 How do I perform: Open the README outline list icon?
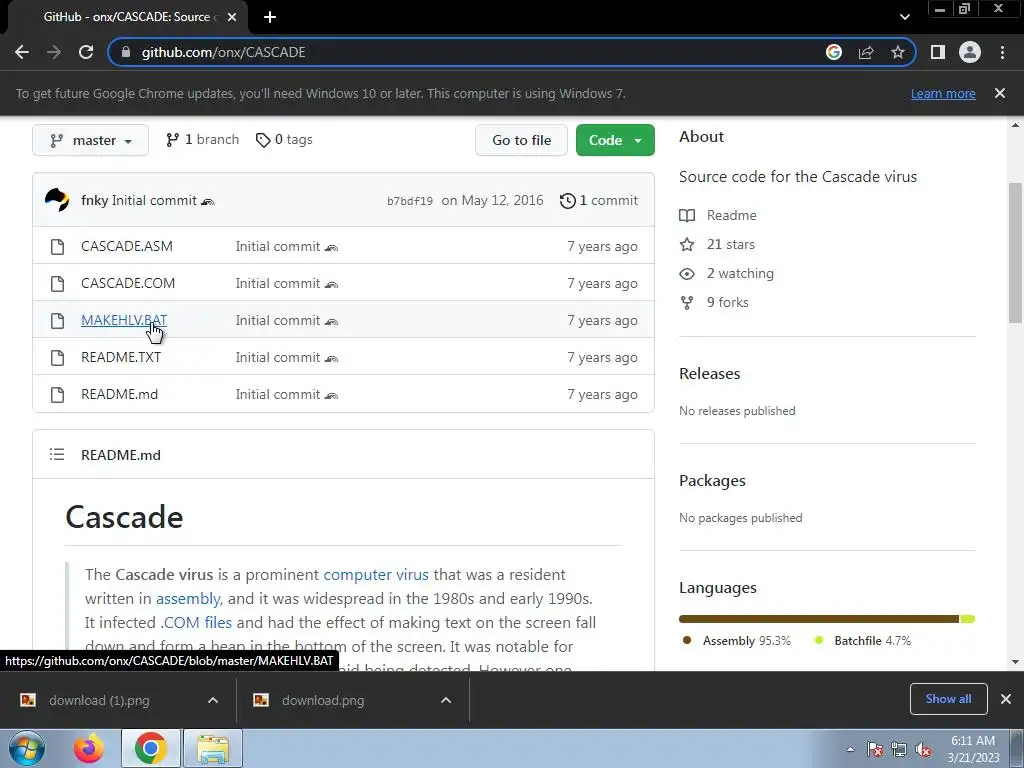pyautogui.click(x=57, y=455)
